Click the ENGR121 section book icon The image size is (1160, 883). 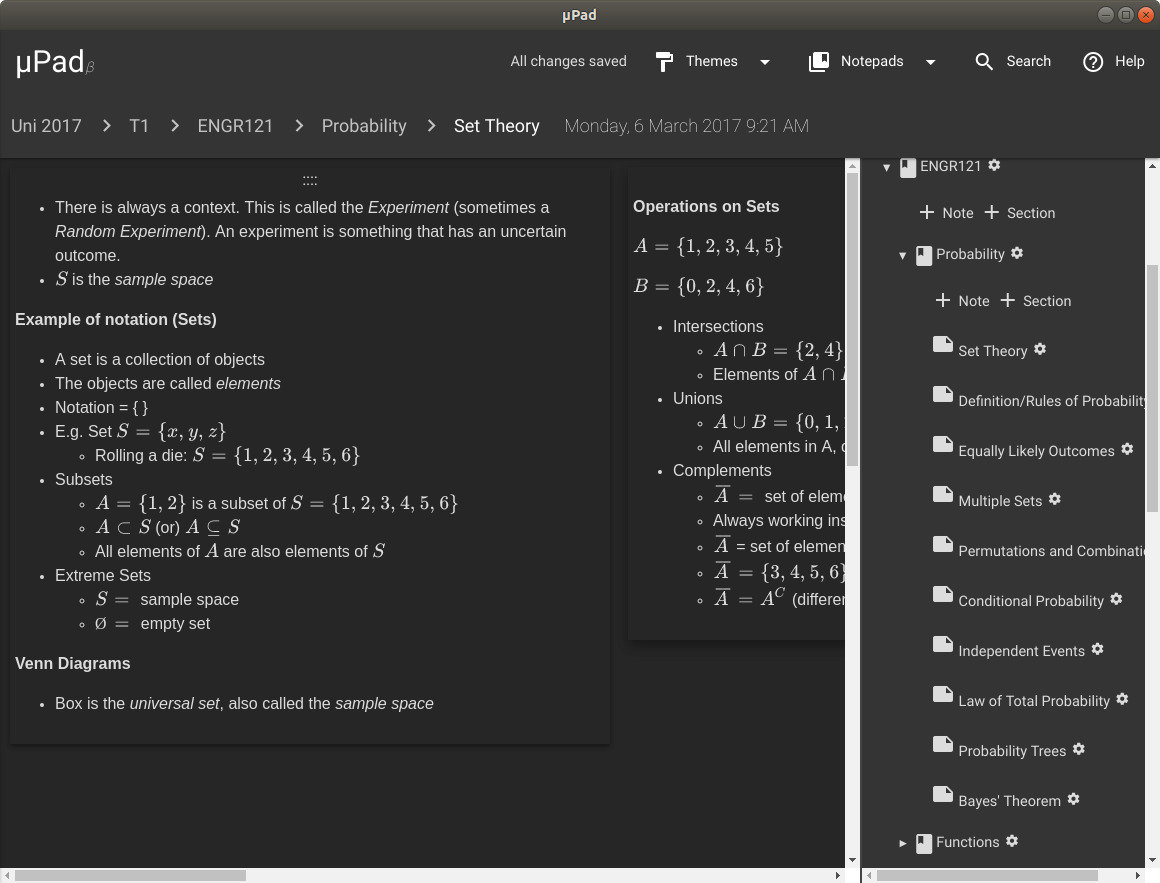[x=908, y=167]
